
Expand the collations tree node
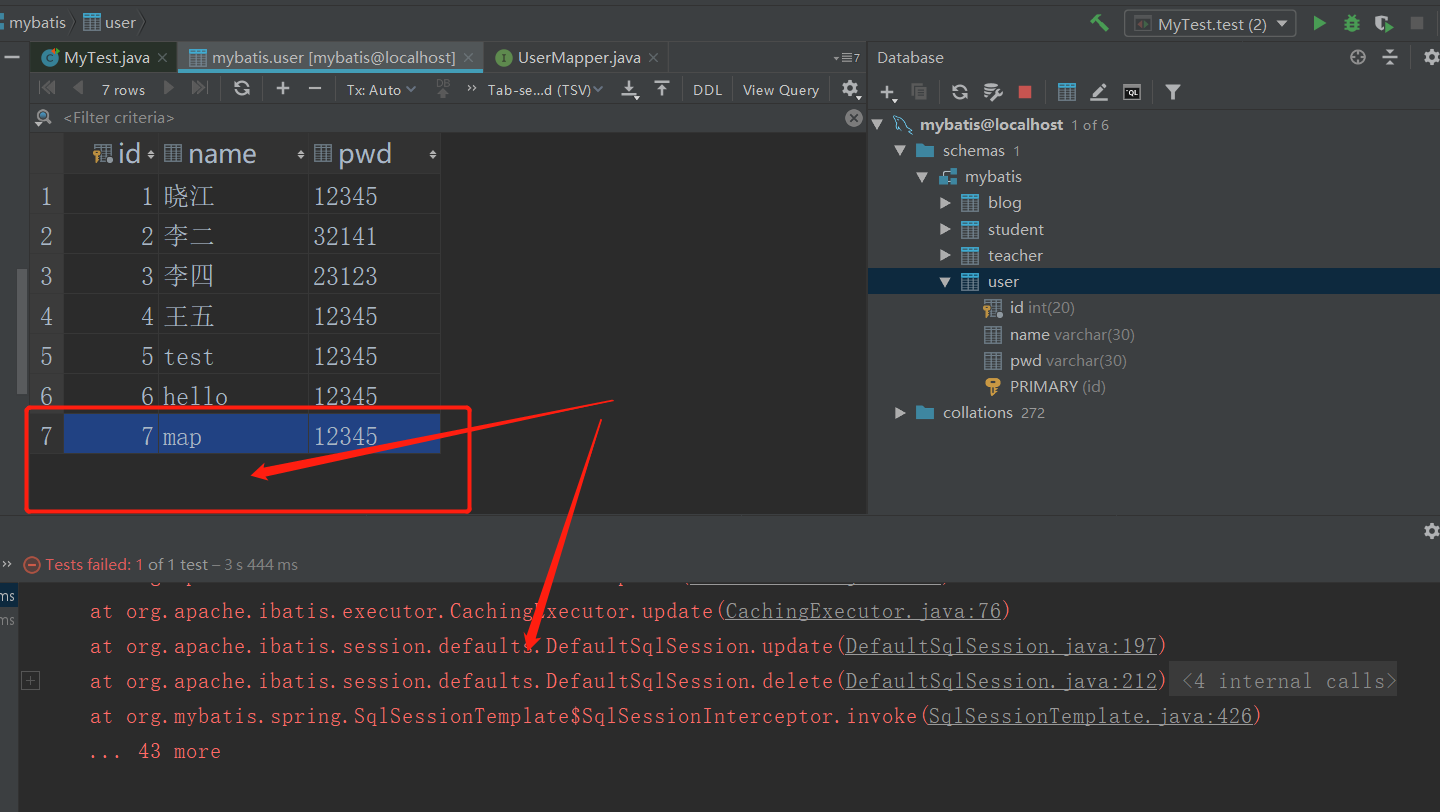coord(900,413)
